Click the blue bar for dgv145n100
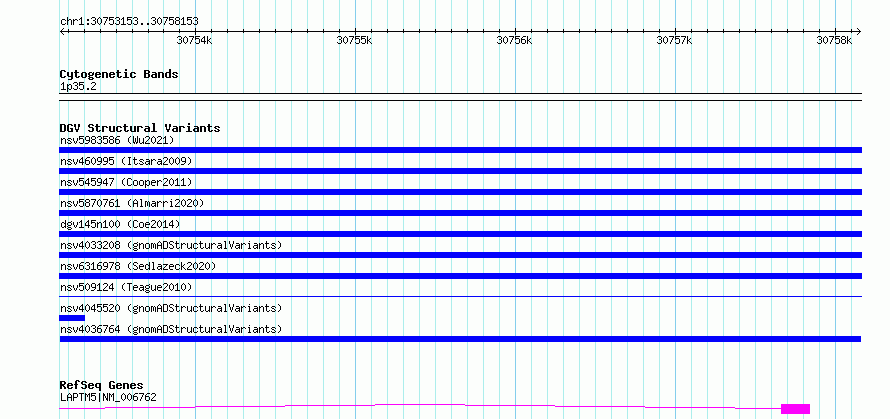Screen dimensions: 890x419 click(460, 234)
